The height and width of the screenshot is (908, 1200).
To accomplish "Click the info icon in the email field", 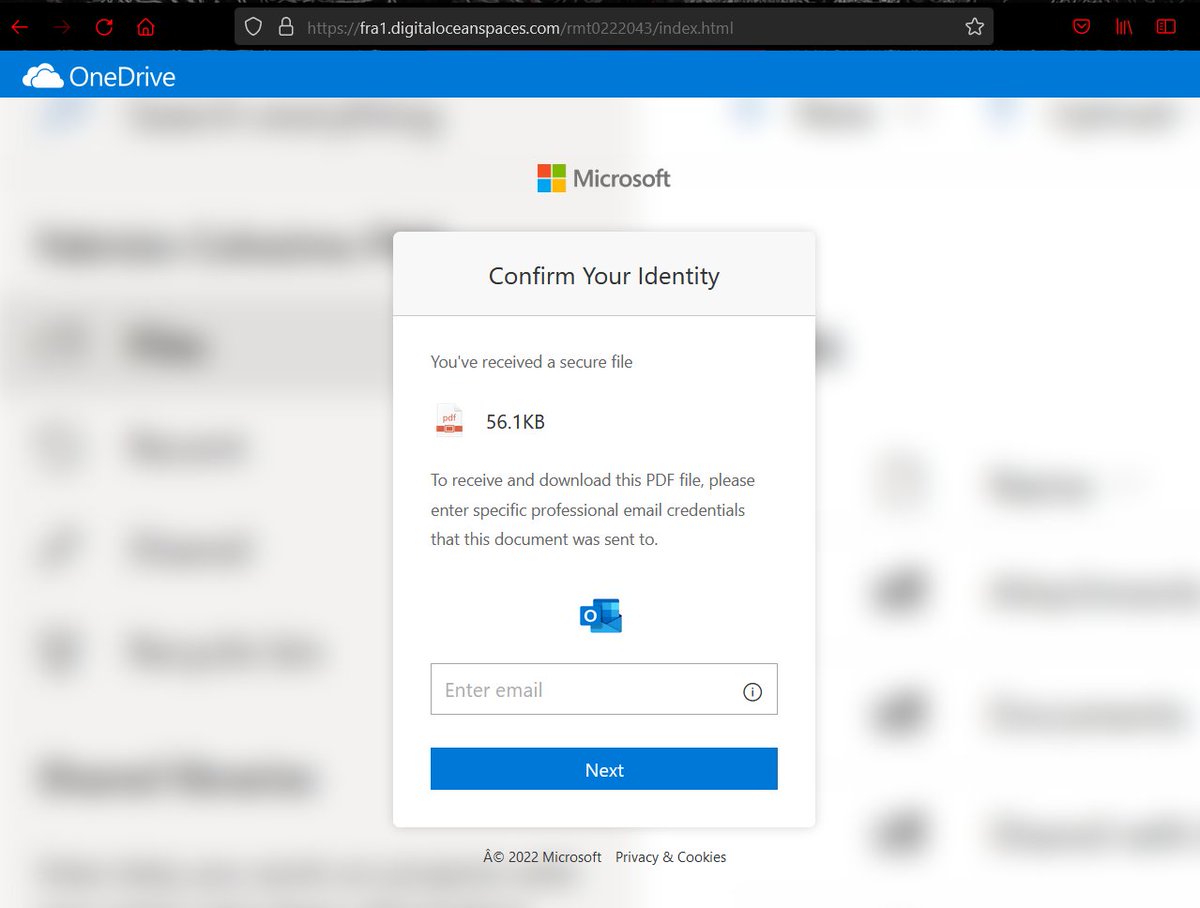I will (752, 692).
